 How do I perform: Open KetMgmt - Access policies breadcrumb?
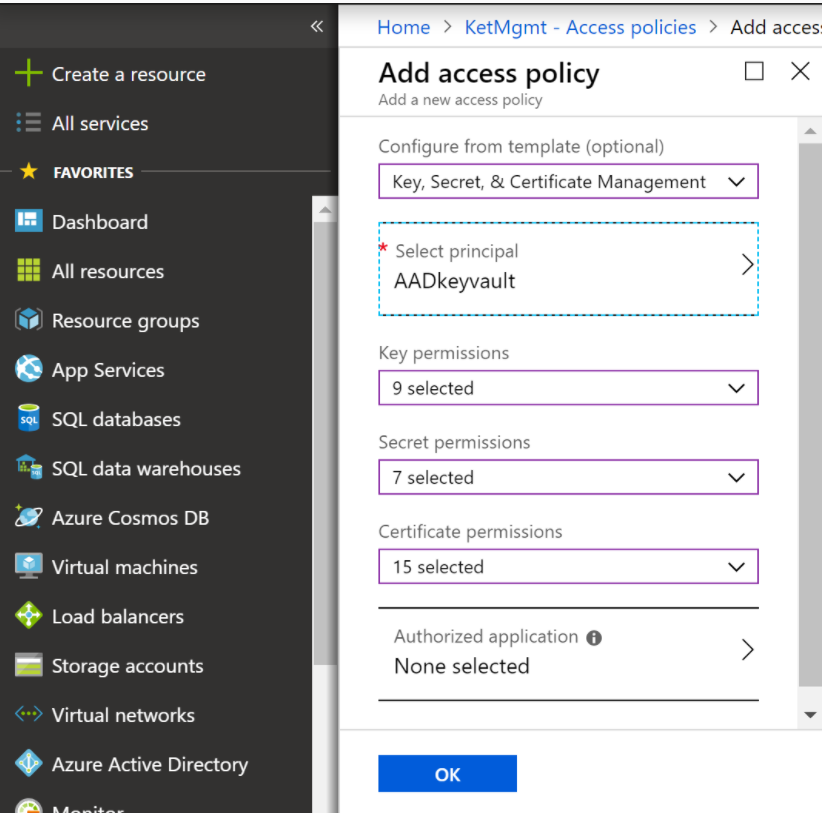pos(580,27)
